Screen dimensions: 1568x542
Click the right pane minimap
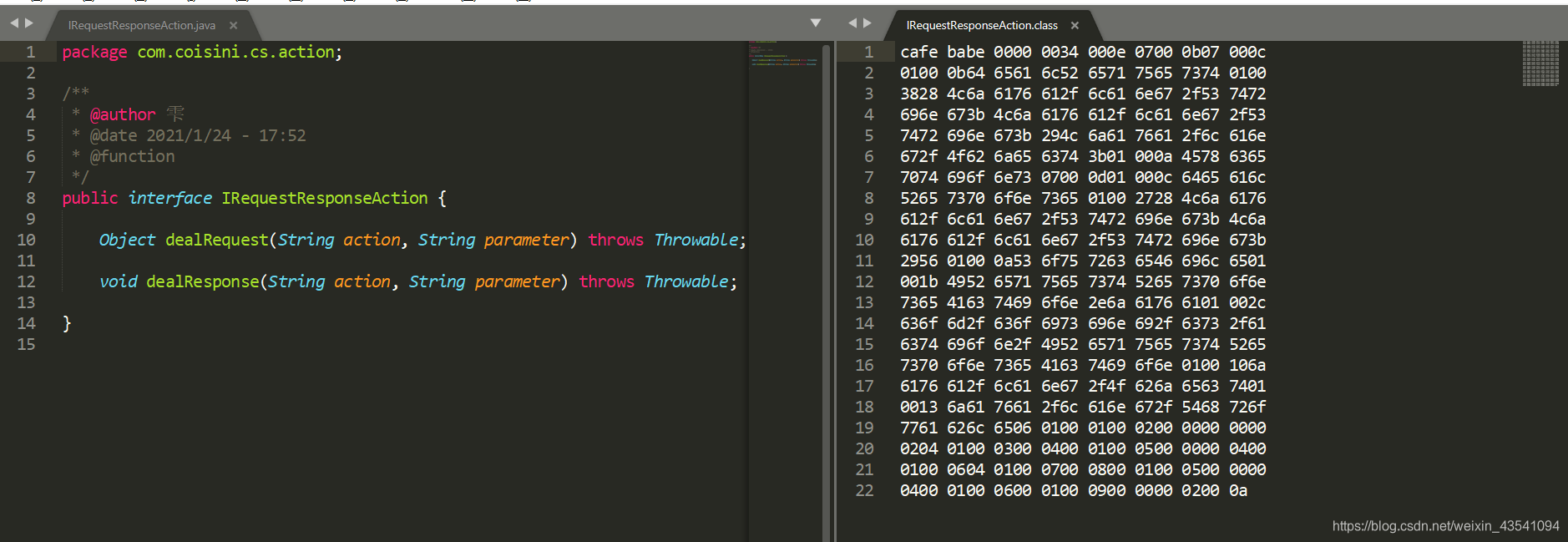[x=1540, y=63]
